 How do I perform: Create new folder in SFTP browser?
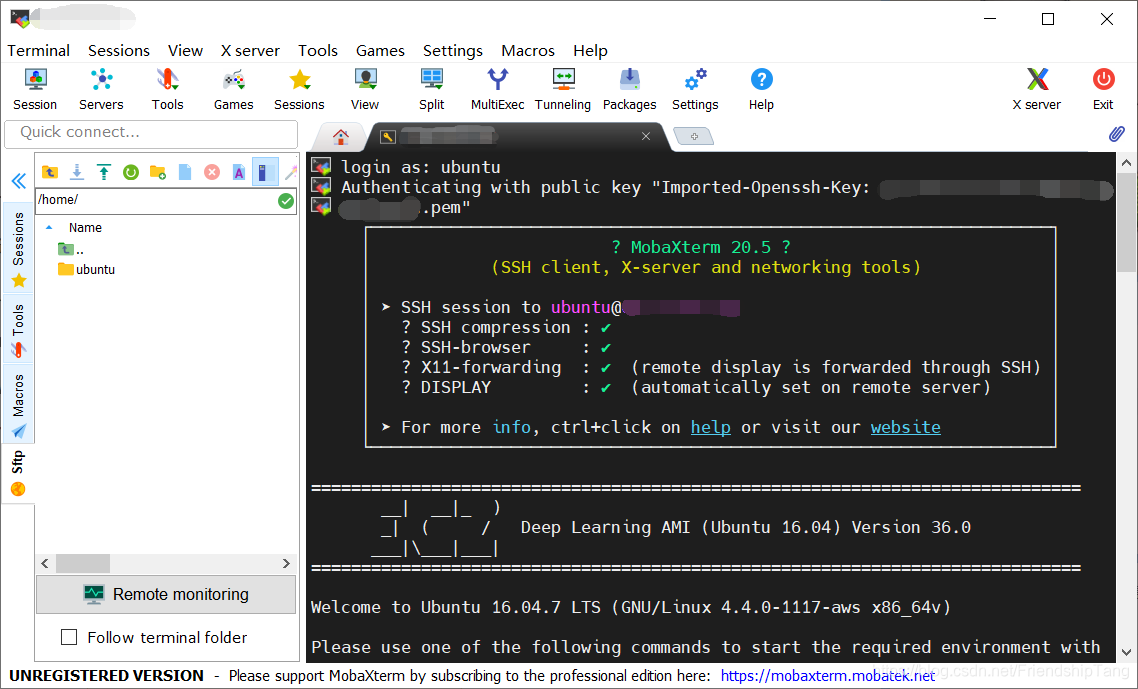pos(157,172)
